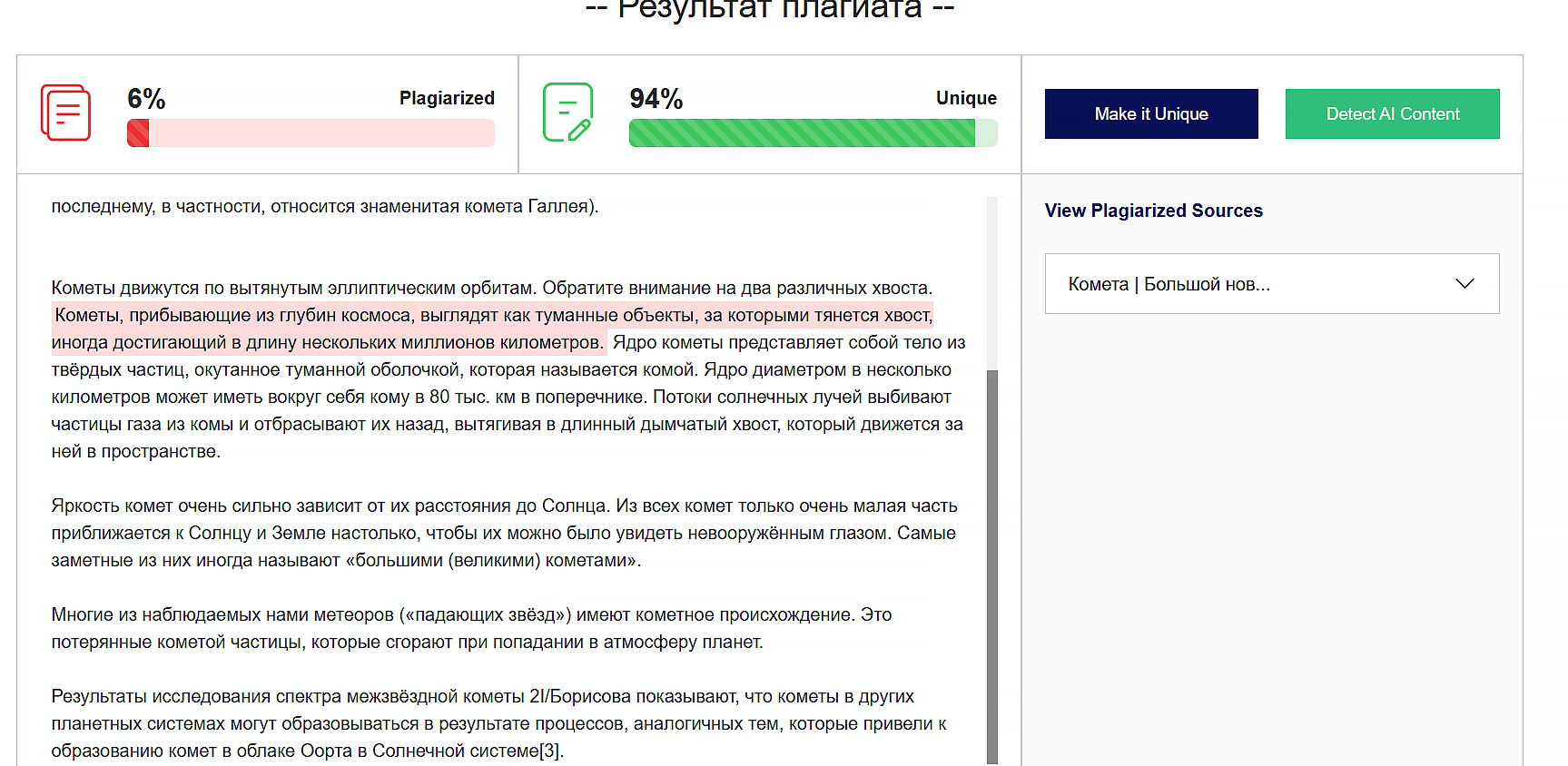Click the red plagiarized document icon
Image resolution: width=1568 pixels, height=766 pixels.
click(x=66, y=113)
